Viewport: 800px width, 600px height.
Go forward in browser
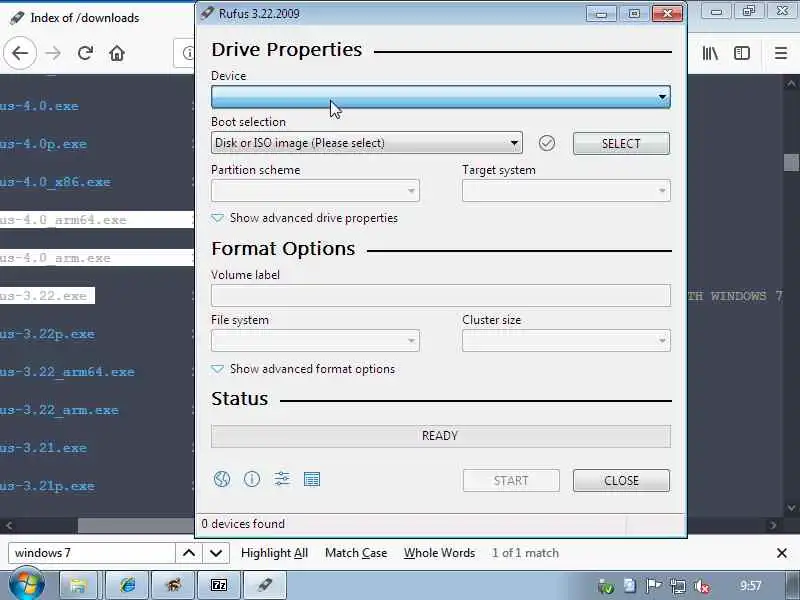click(x=53, y=53)
